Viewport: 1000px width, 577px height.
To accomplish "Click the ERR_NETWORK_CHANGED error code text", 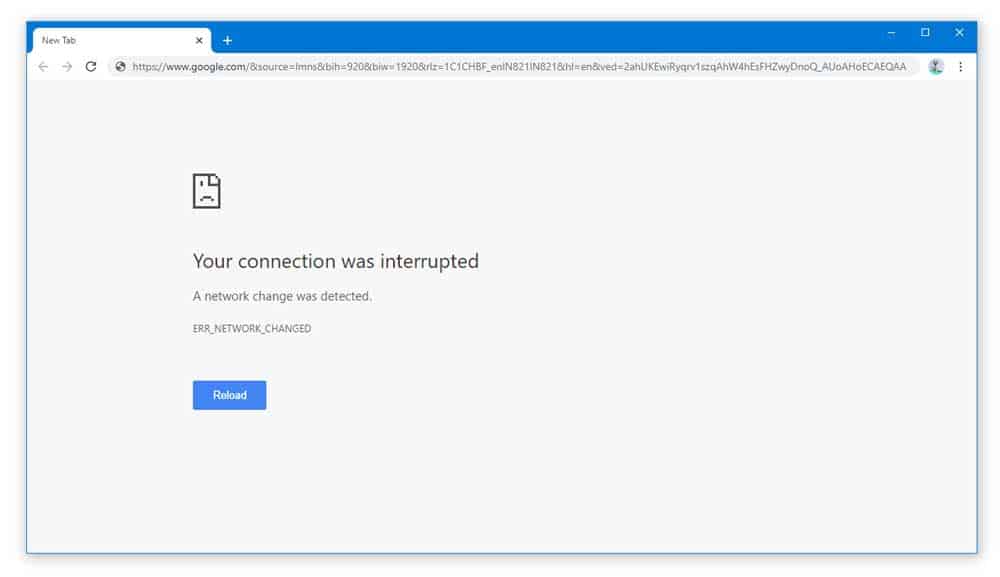I will pyautogui.click(x=251, y=328).
